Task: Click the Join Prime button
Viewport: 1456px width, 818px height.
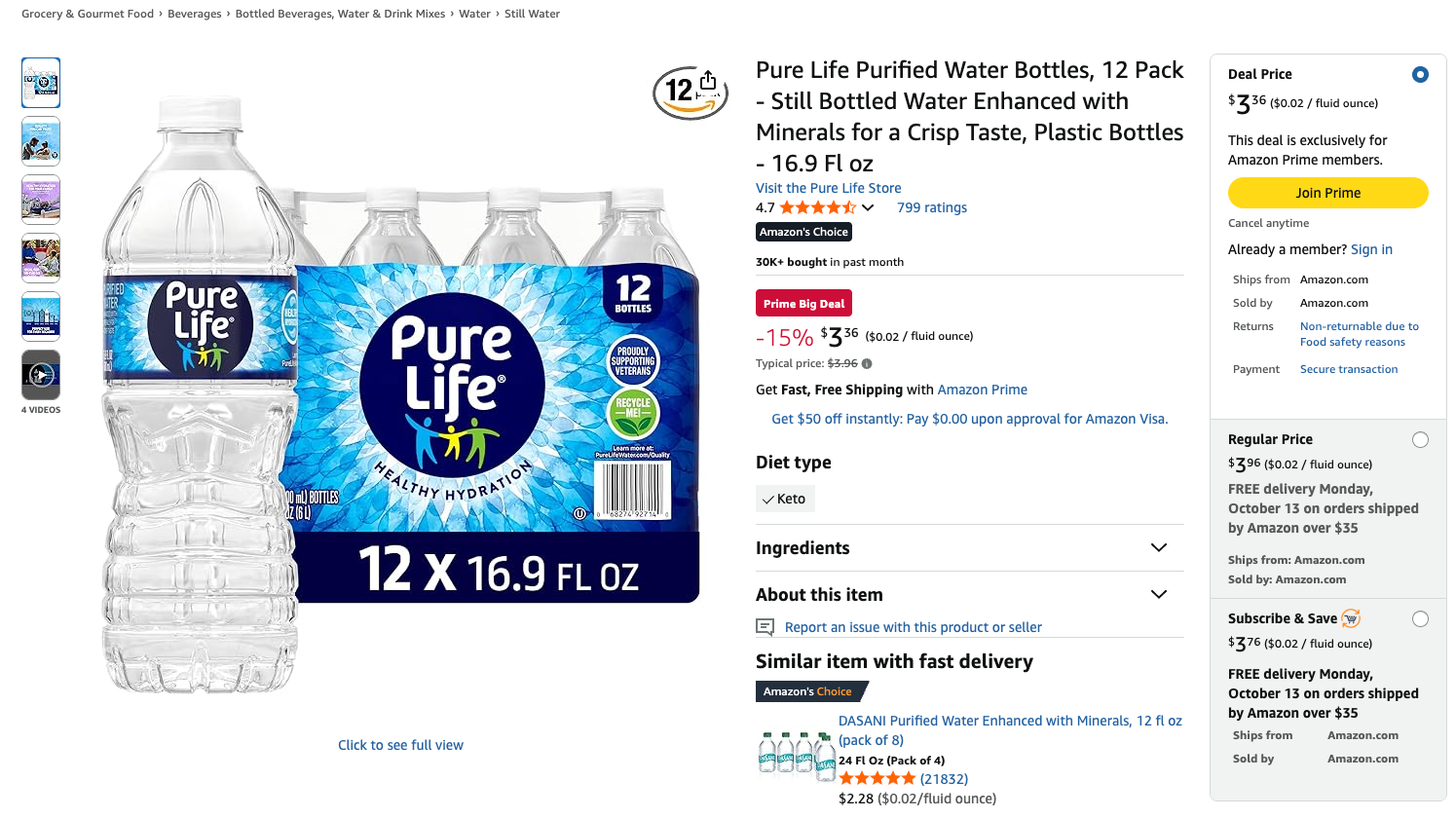Action: click(1327, 193)
